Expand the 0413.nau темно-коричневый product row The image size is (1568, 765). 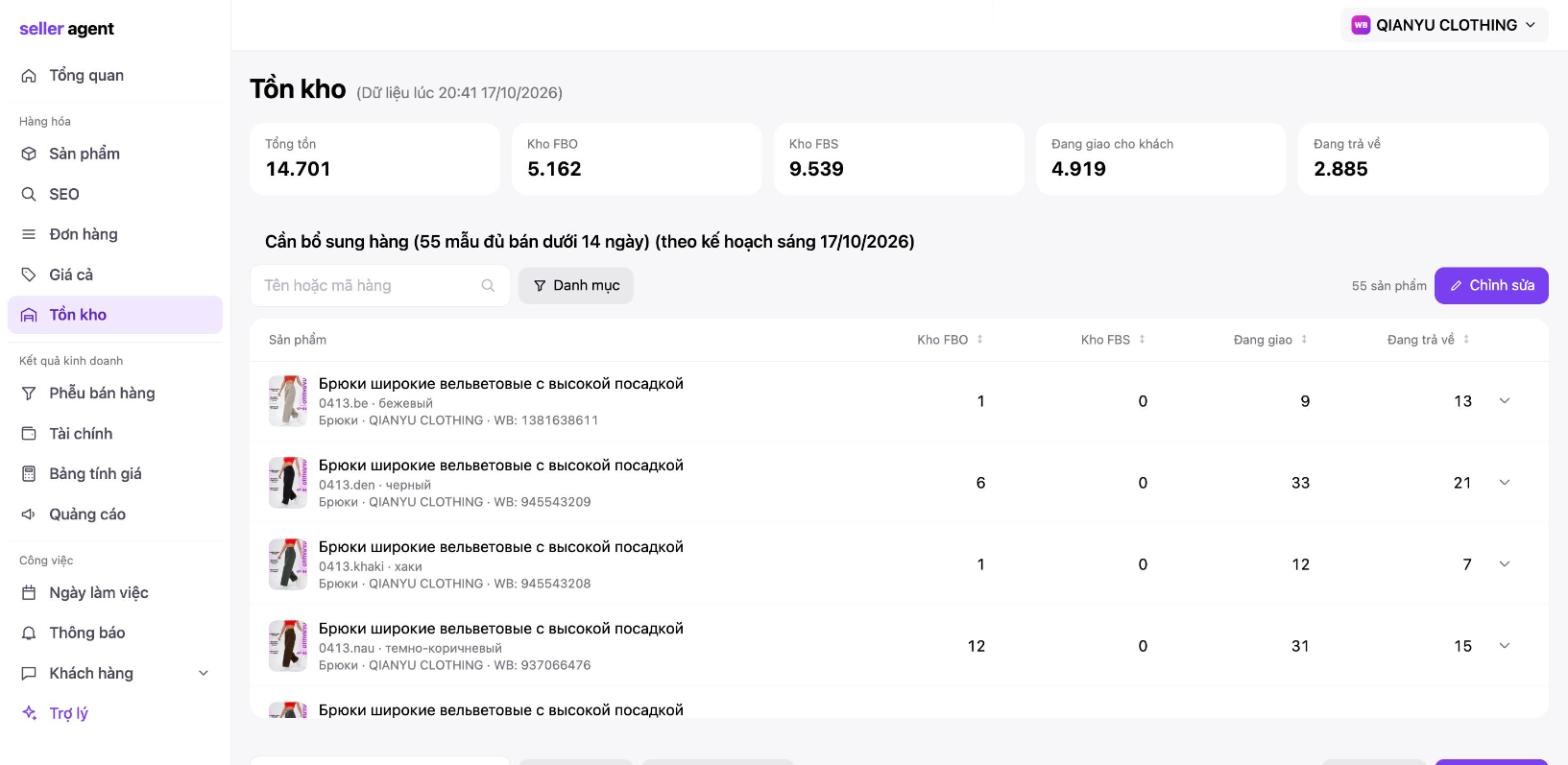click(1504, 646)
